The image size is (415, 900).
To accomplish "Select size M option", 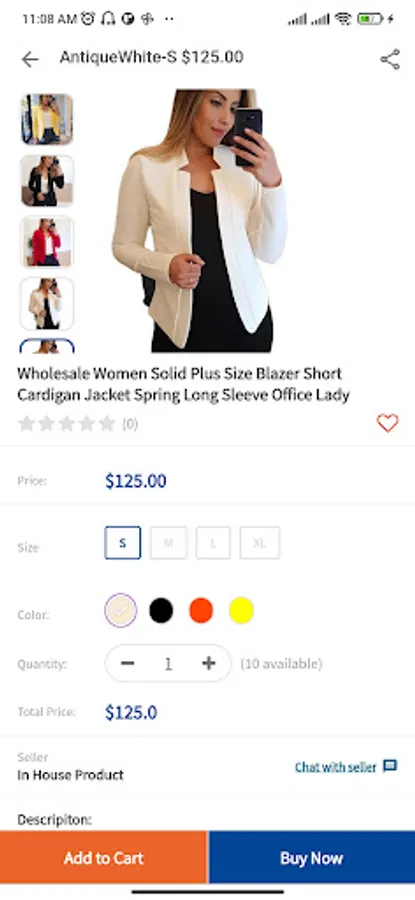I will 168,542.
